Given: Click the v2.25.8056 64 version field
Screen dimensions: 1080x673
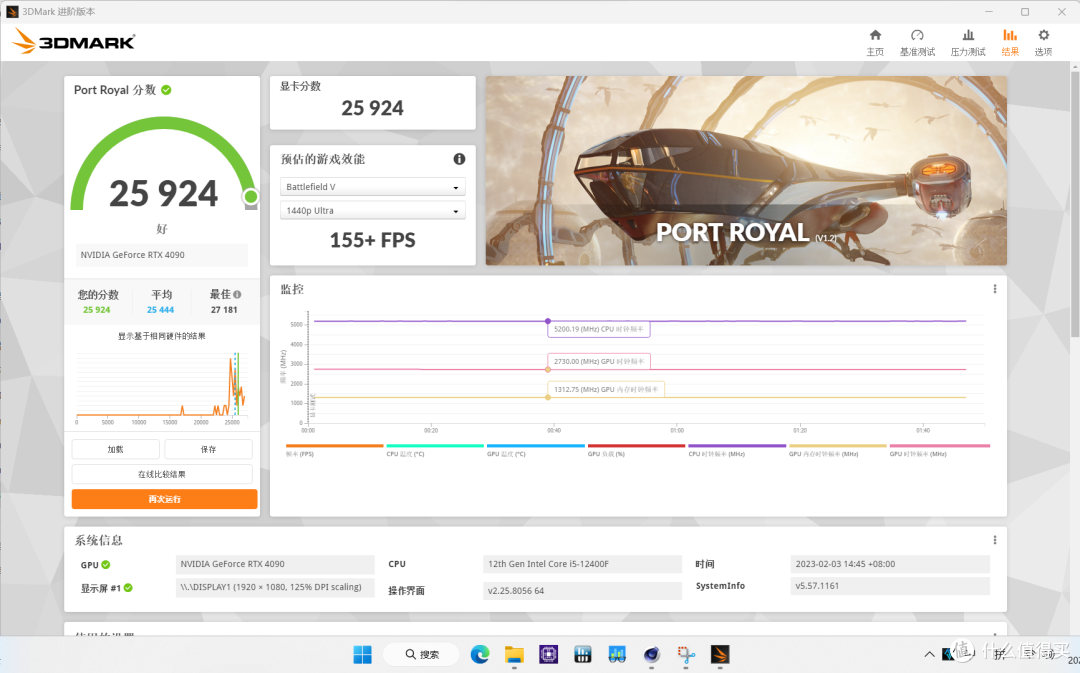Looking at the screenshot, I should pyautogui.click(x=582, y=590).
